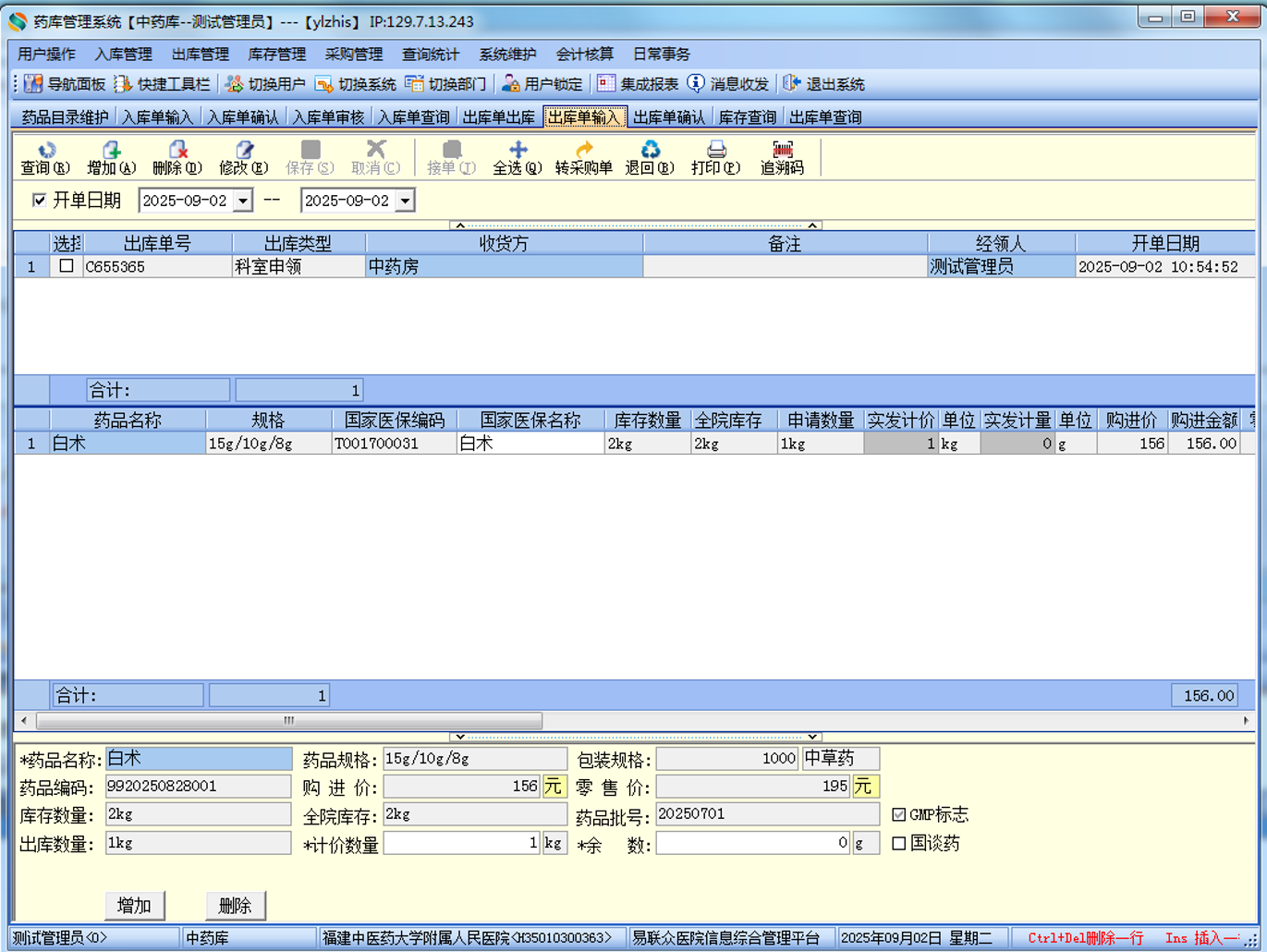Viewport: 1267px width, 952px height.
Task: Toggle the GMP标志 checkbox
Action: tap(898, 814)
